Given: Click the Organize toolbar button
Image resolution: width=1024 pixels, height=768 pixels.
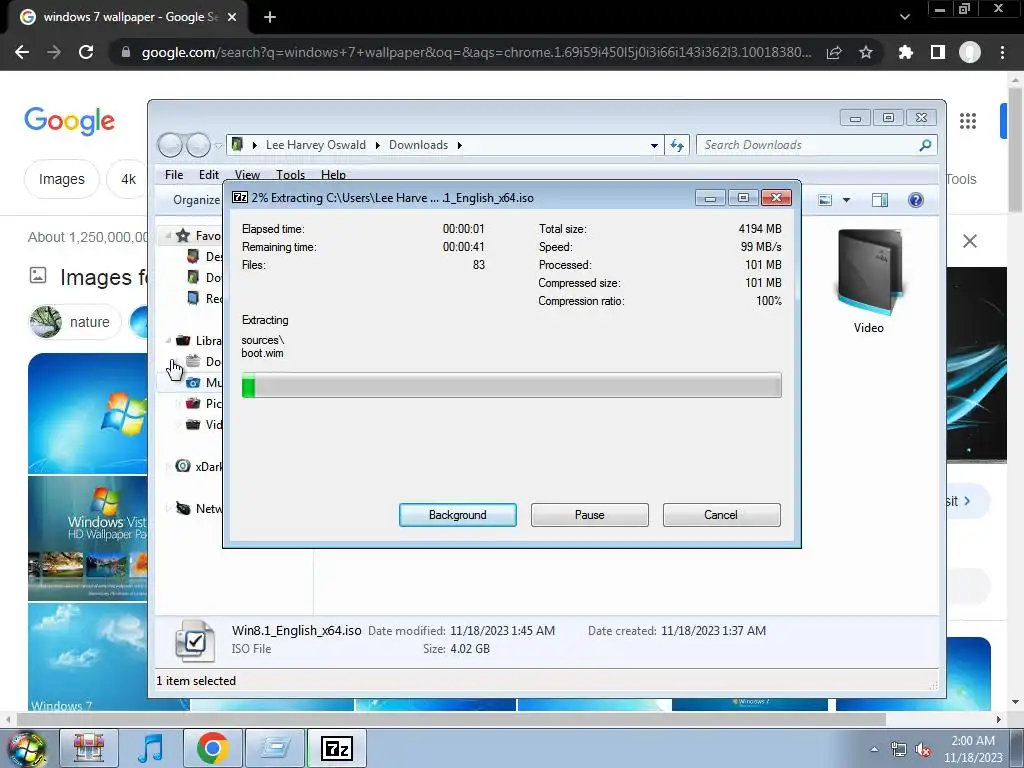Looking at the screenshot, I should (196, 200).
